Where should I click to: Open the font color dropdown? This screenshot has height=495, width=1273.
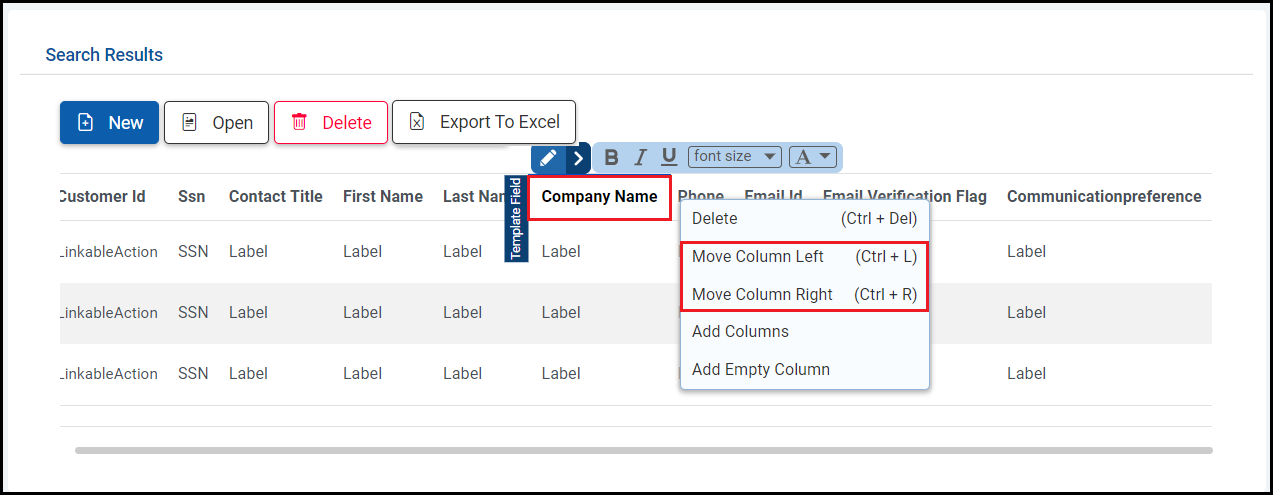pos(812,156)
